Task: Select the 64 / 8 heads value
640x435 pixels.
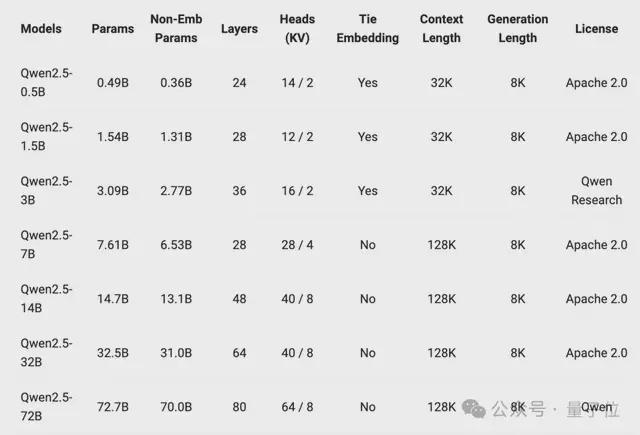Action: [x=297, y=407]
